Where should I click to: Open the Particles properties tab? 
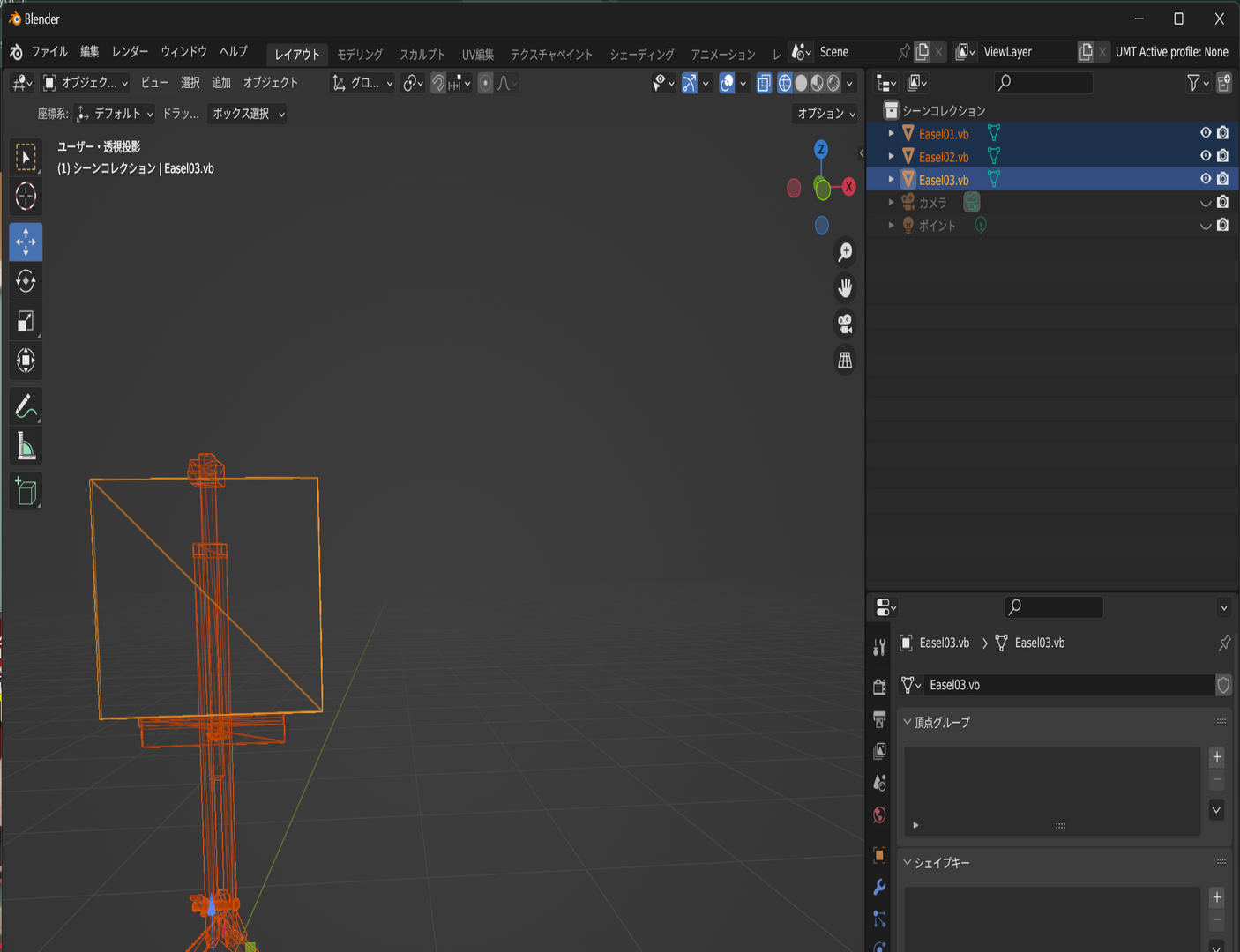pyautogui.click(x=879, y=919)
